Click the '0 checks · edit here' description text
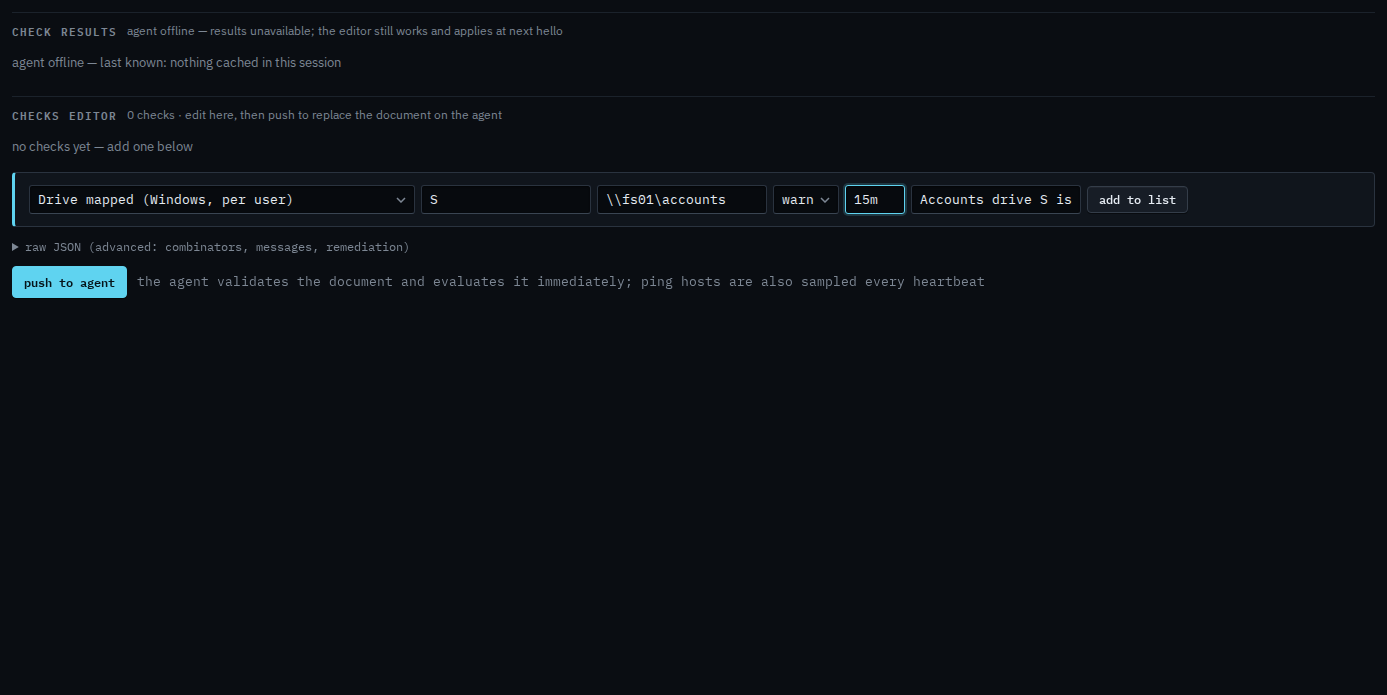1387x695 pixels. click(314, 115)
